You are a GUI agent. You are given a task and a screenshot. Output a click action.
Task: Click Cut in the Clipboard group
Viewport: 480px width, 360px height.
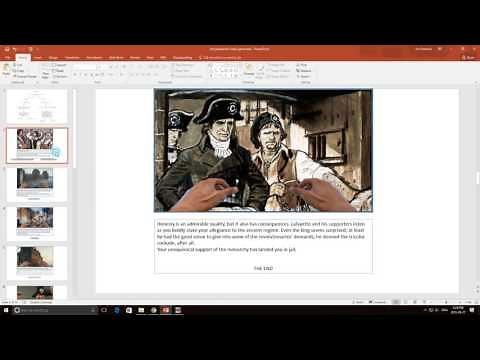17,65
